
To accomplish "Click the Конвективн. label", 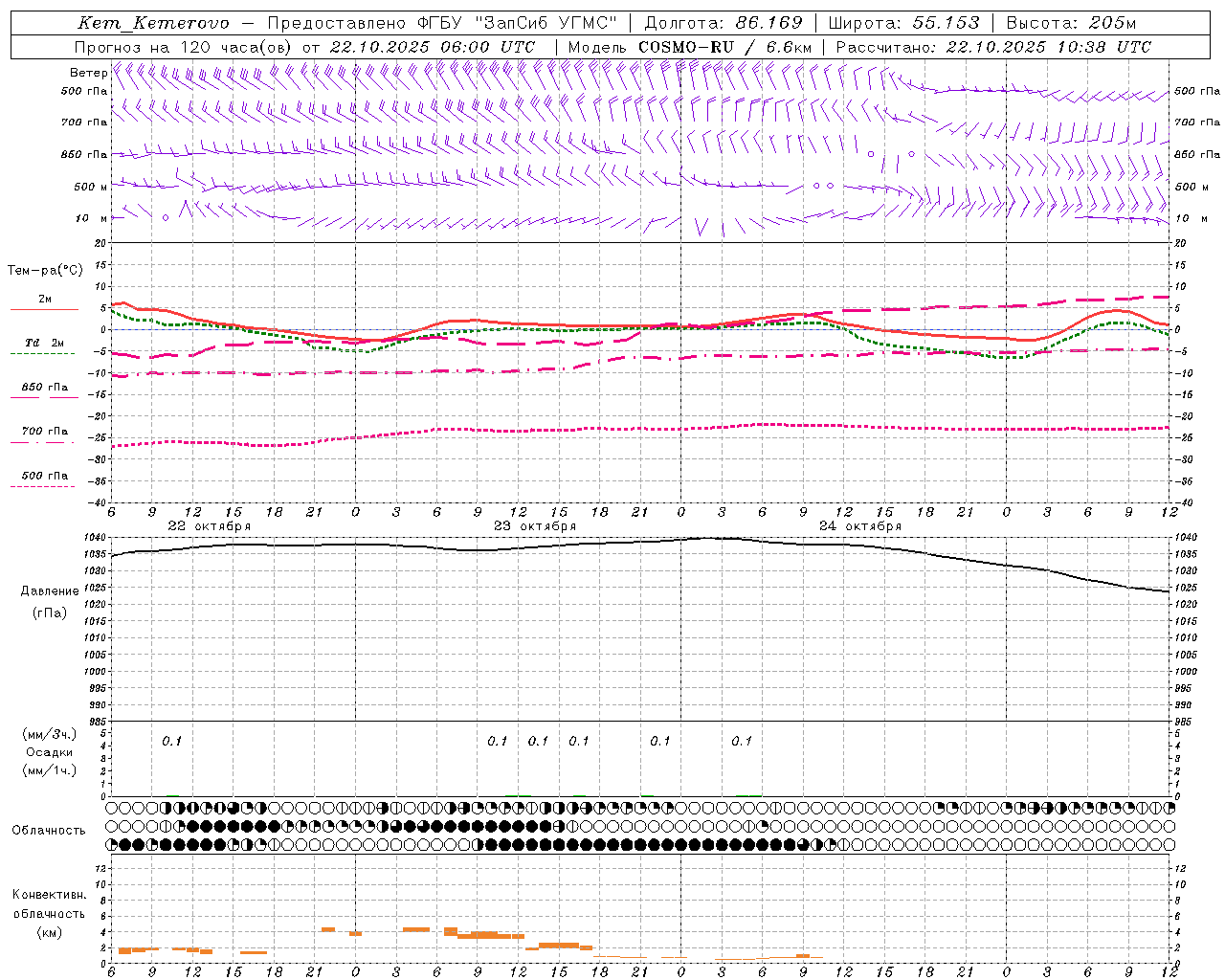I will 50,895.
